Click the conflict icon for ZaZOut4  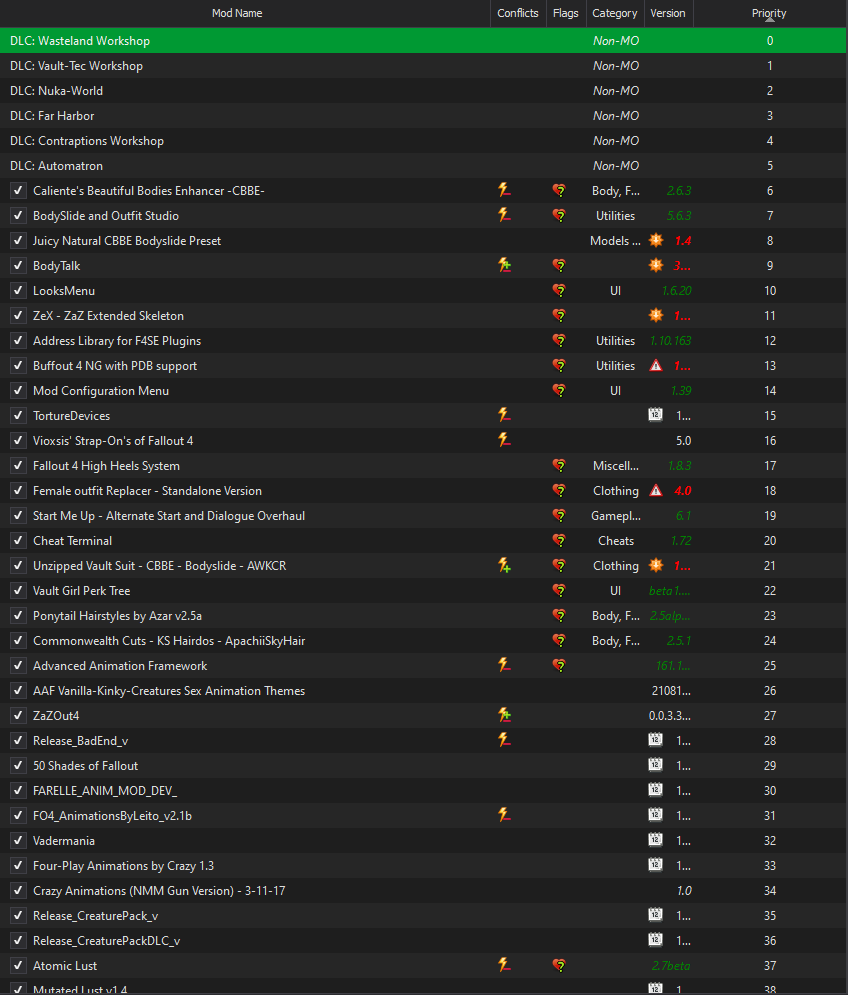tap(504, 715)
